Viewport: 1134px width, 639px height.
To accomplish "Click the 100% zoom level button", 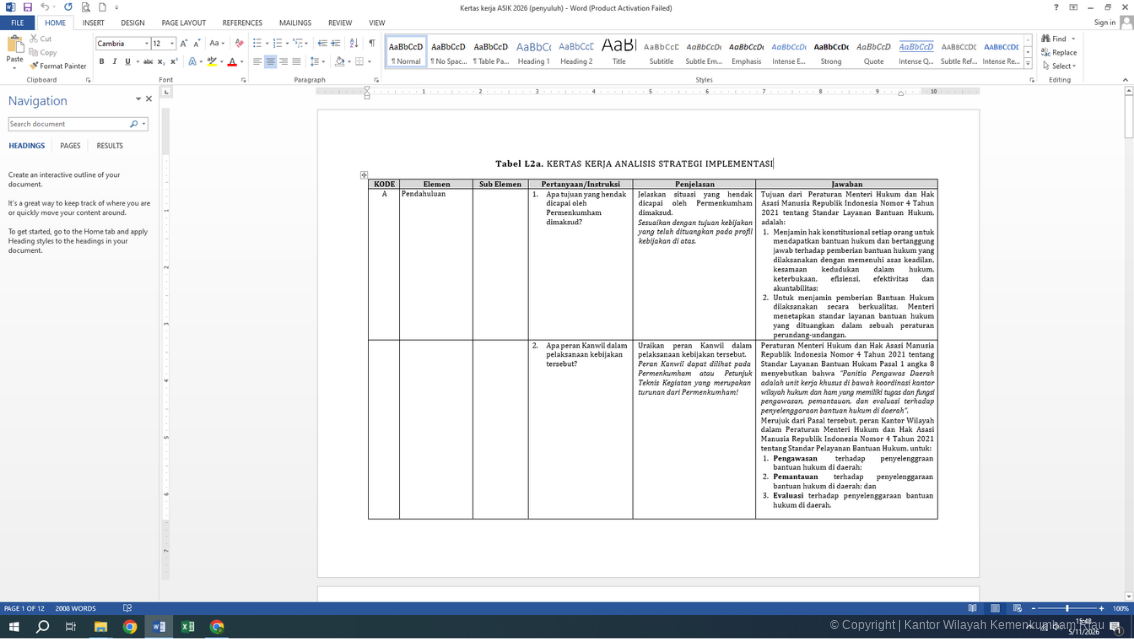I will 1120,609.
